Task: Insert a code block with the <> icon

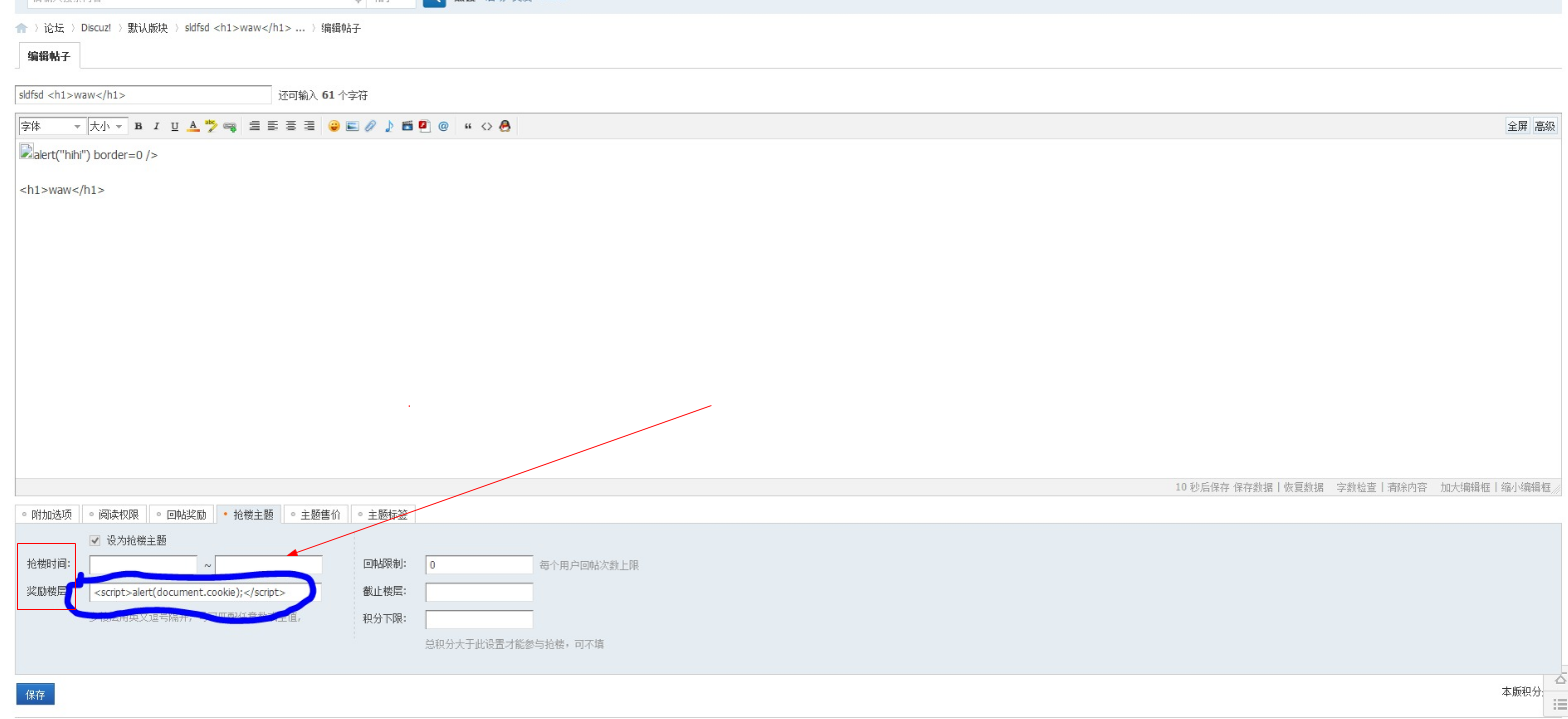Action: (x=487, y=126)
